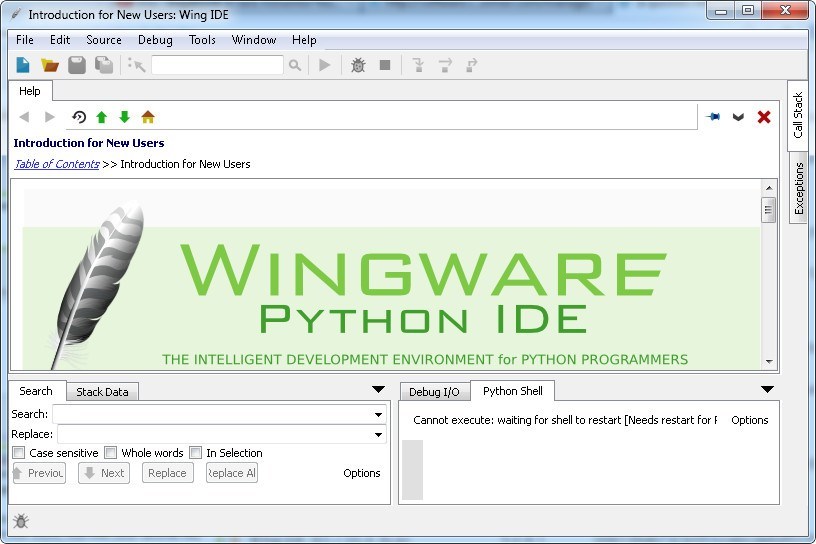The image size is (816, 544).
Task: Click the Step Into debugger icon
Action: [x=418, y=65]
